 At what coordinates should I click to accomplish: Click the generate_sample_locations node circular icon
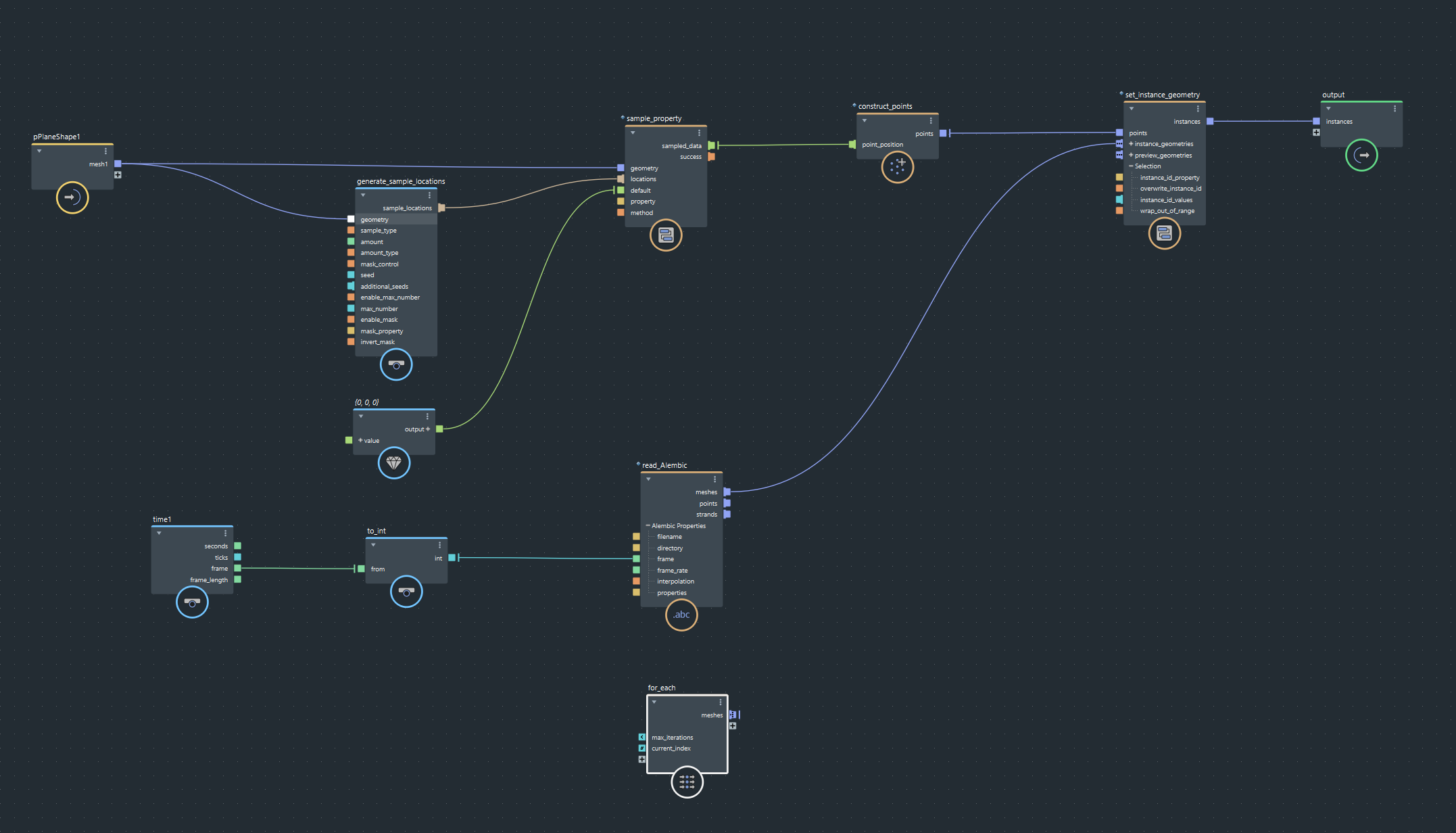(396, 364)
